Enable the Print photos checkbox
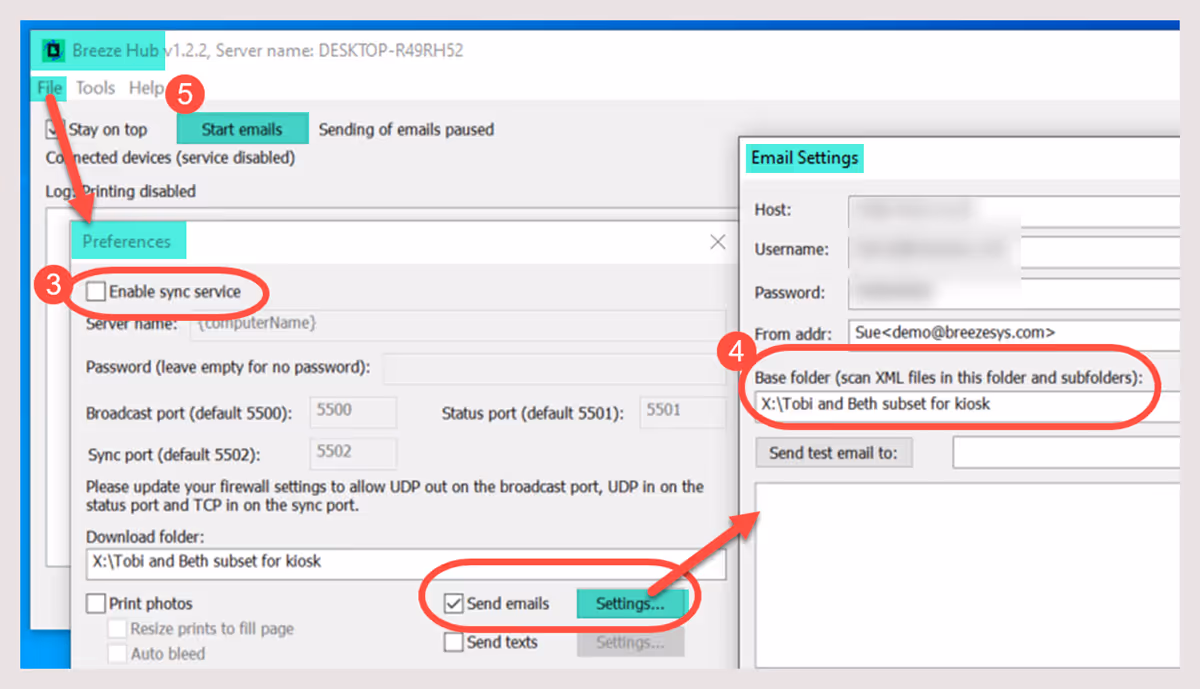 click(95, 604)
